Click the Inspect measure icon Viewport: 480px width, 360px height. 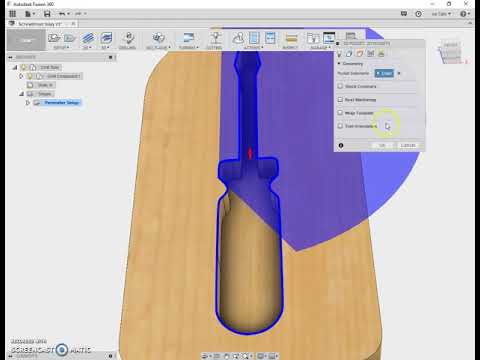click(x=291, y=39)
